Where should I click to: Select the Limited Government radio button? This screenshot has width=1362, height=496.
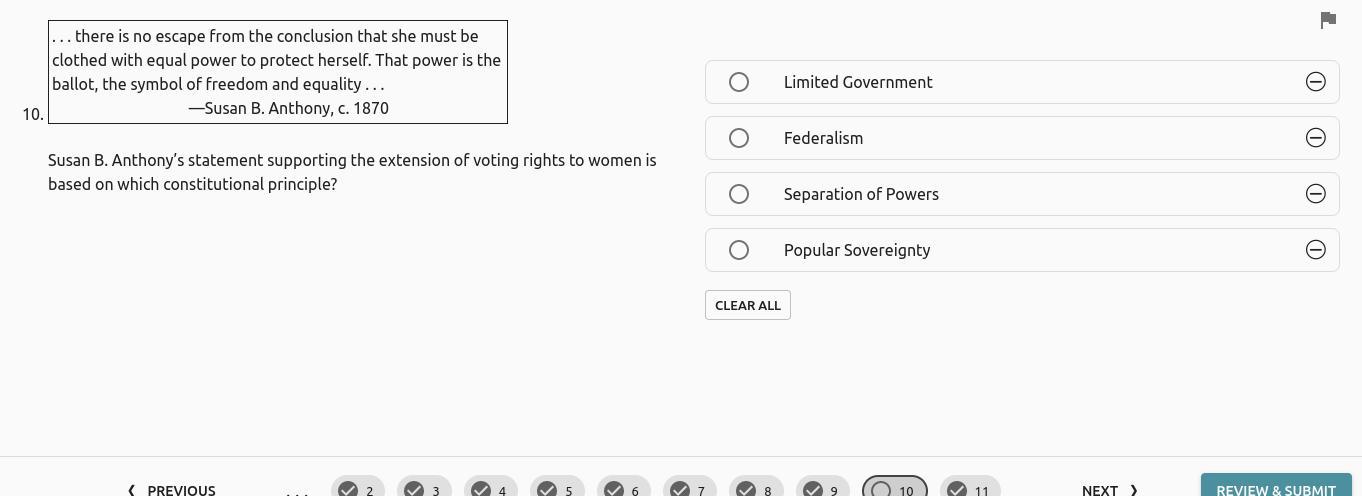739,82
